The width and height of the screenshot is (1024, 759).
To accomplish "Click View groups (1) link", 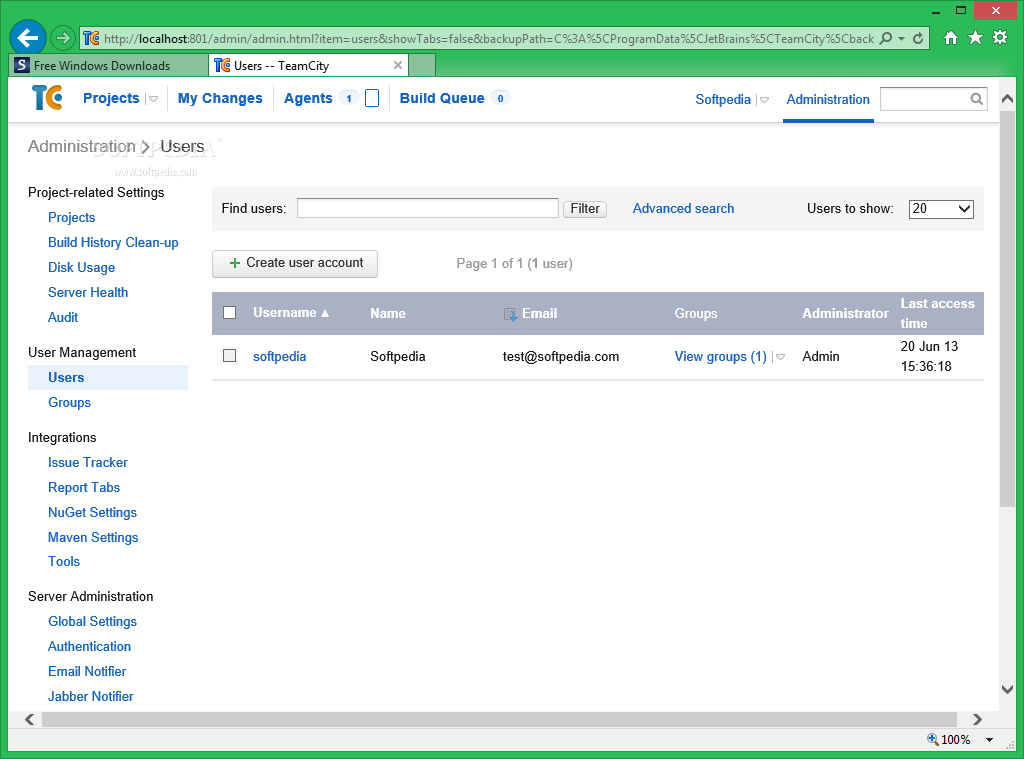I will (720, 357).
